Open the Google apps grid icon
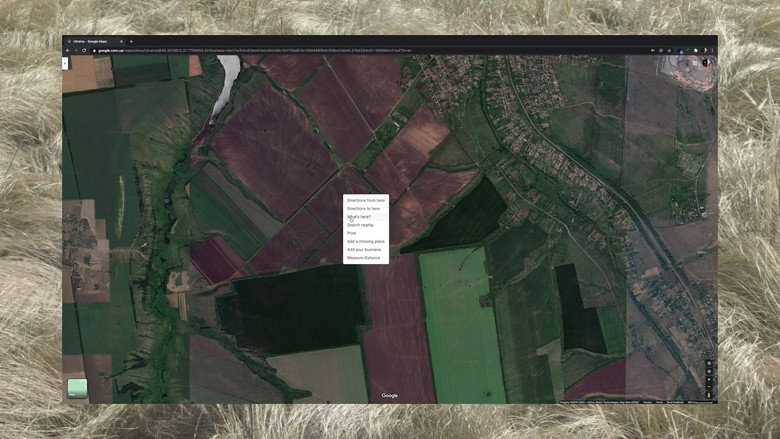This screenshot has width=780, height=439. point(695,63)
